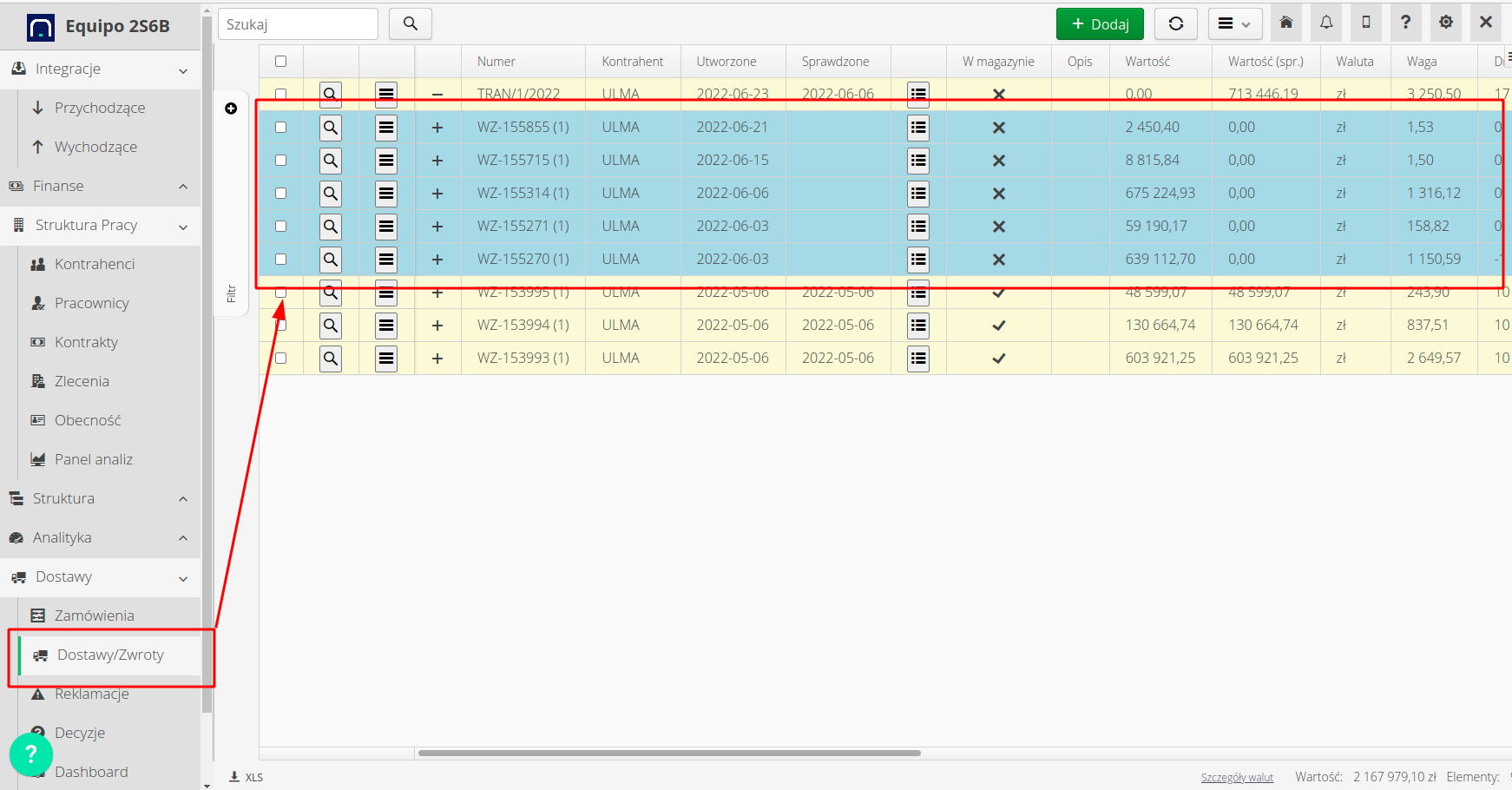Image resolution: width=1512 pixels, height=790 pixels.
Task: Click inside the Szukaj search field
Action: click(x=298, y=23)
